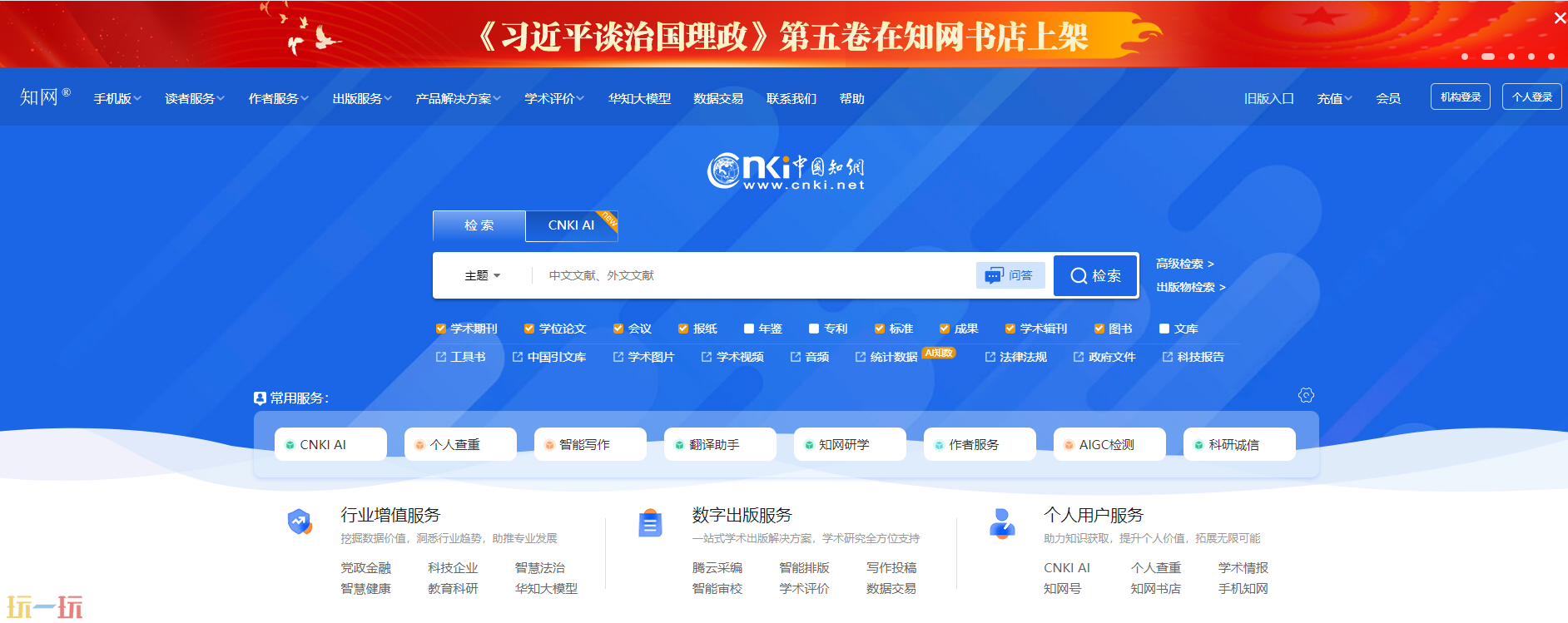Launch CNKI AI common service card
Viewport: 1568px width, 623px height.
pyautogui.click(x=330, y=444)
